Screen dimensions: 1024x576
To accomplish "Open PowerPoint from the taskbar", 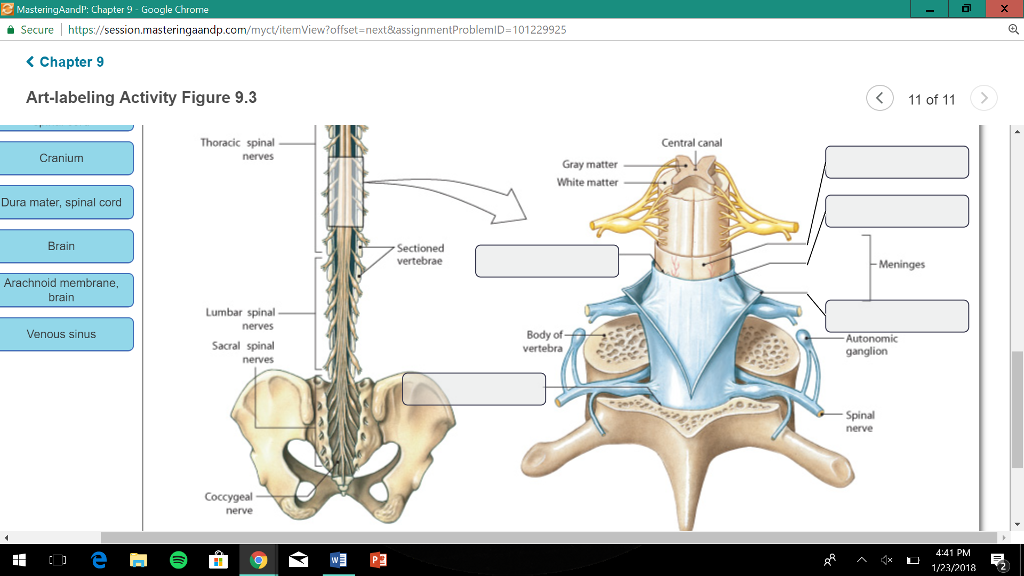I will tap(378, 560).
